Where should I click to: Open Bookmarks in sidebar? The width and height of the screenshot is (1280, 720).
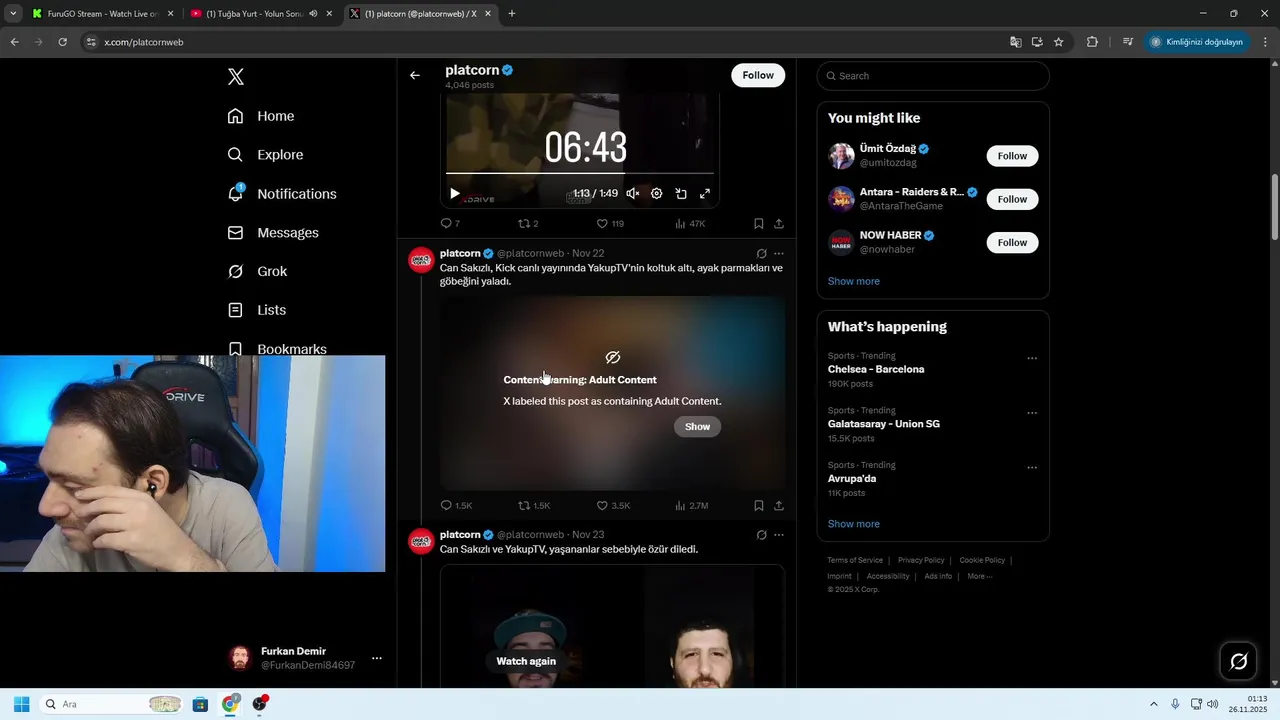[x=277, y=348]
